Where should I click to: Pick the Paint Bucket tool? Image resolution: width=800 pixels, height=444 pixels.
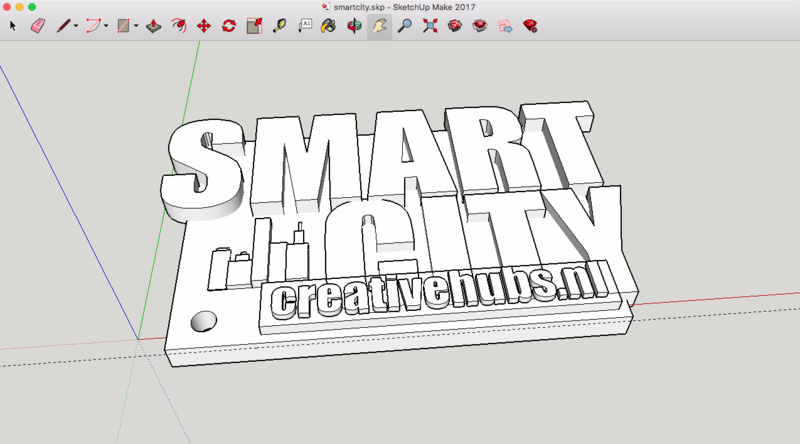click(x=329, y=25)
